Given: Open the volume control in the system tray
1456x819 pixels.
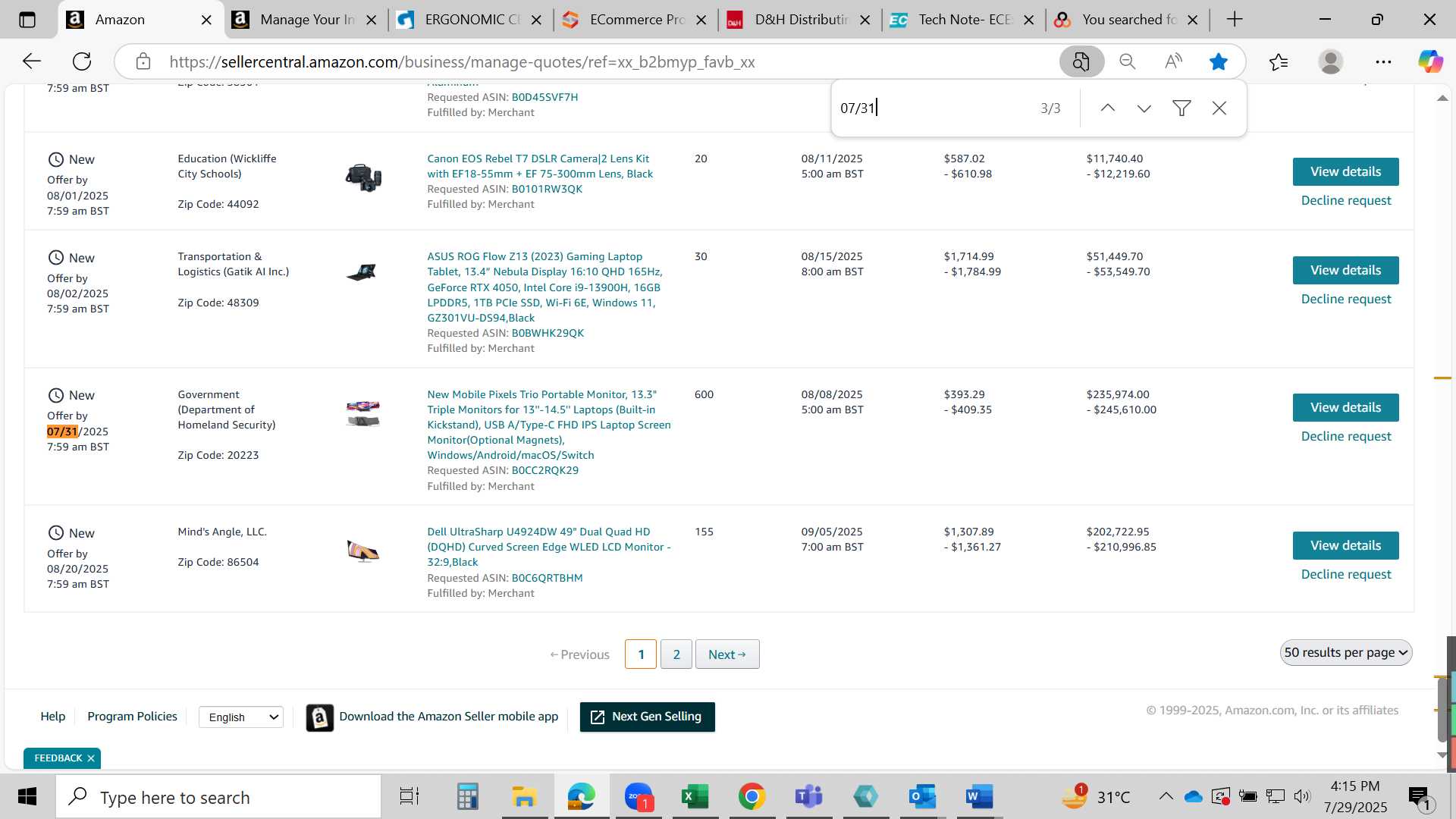Looking at the screenshot, I should 1302,796.
